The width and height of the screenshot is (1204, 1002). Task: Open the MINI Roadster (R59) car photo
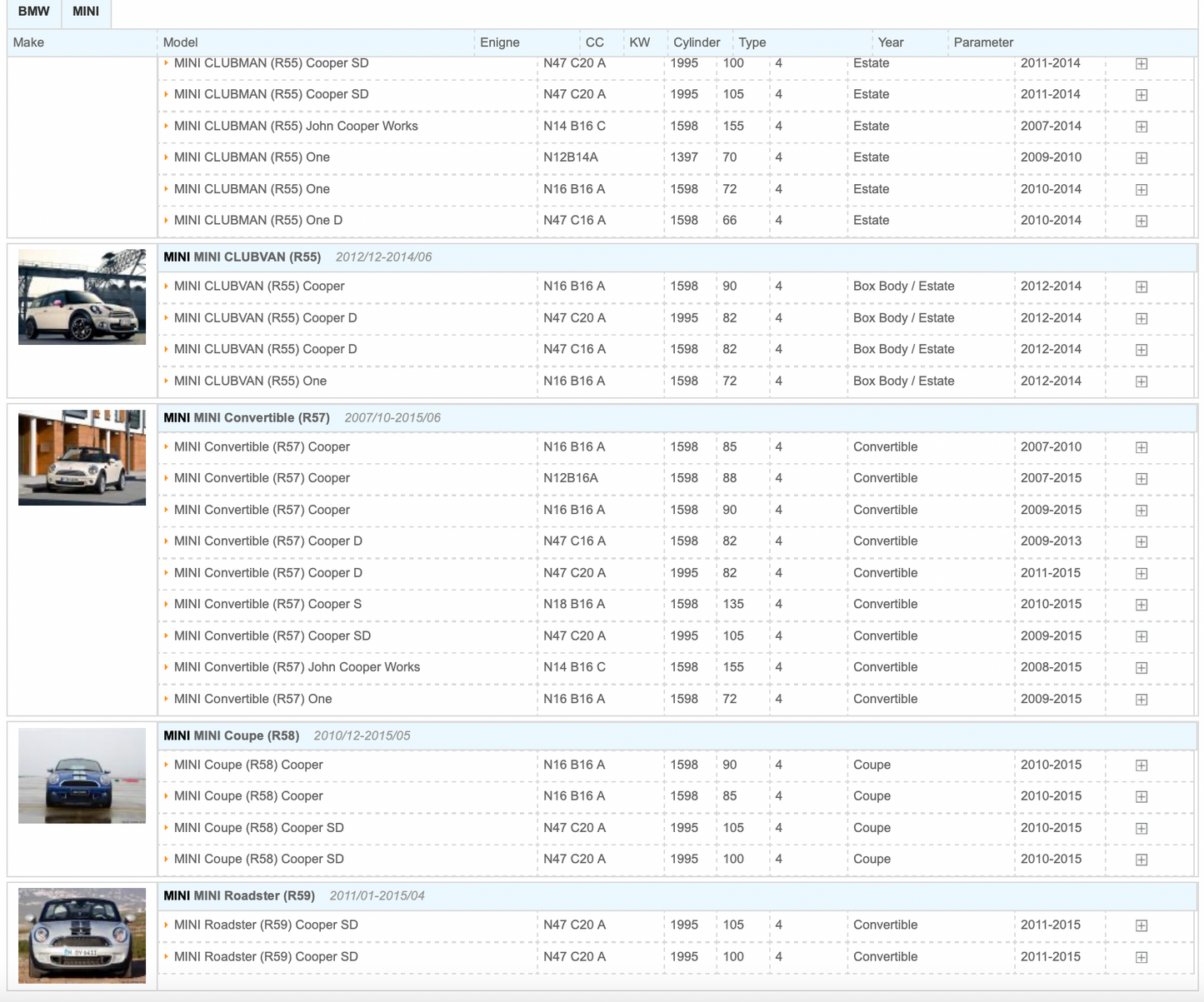(x=82, y=935)
